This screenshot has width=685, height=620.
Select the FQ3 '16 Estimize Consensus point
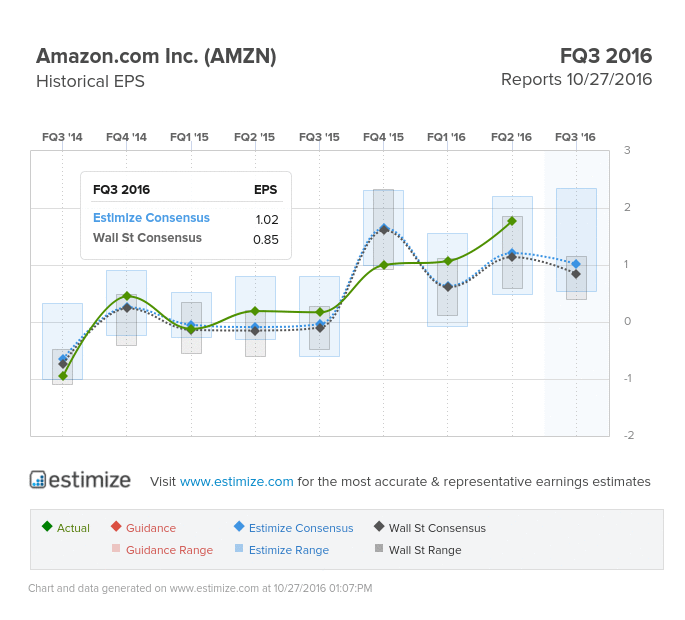tap(576, 264)
